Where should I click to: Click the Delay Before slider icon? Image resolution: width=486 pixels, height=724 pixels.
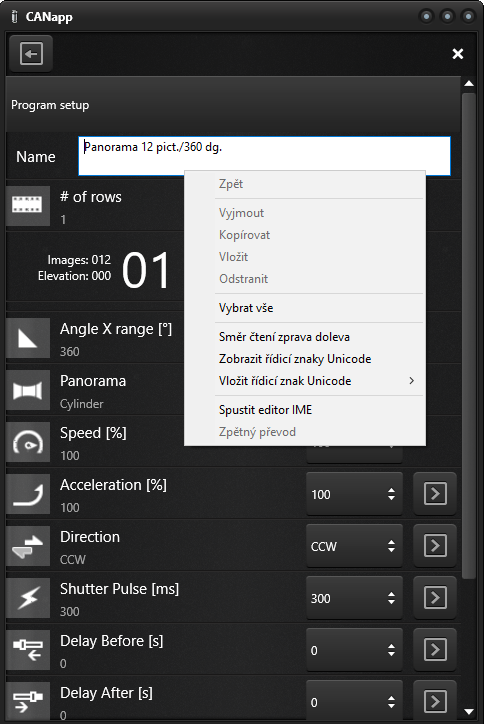point(28,650)
